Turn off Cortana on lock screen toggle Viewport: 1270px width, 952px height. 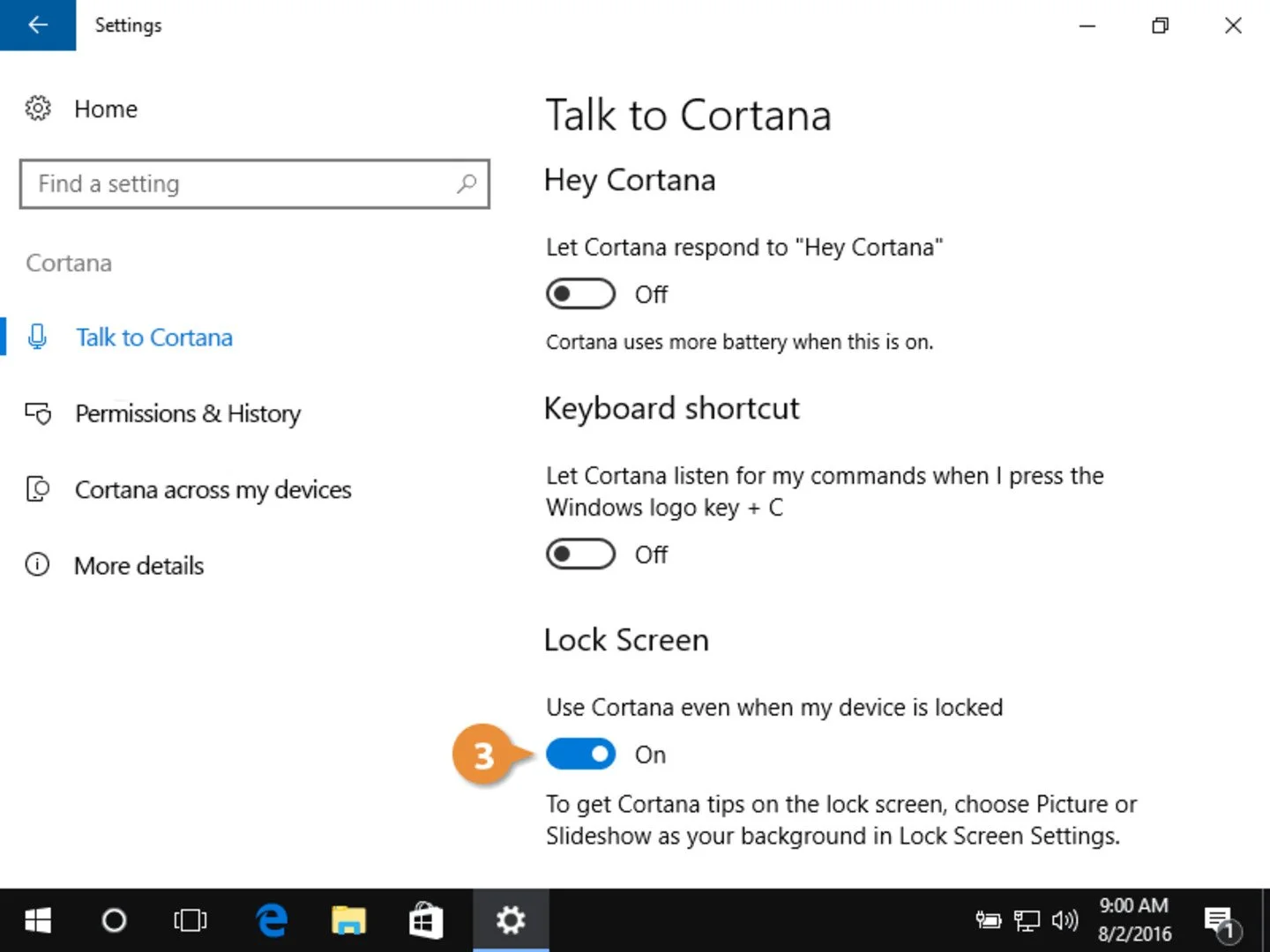[x=580, y=755]
